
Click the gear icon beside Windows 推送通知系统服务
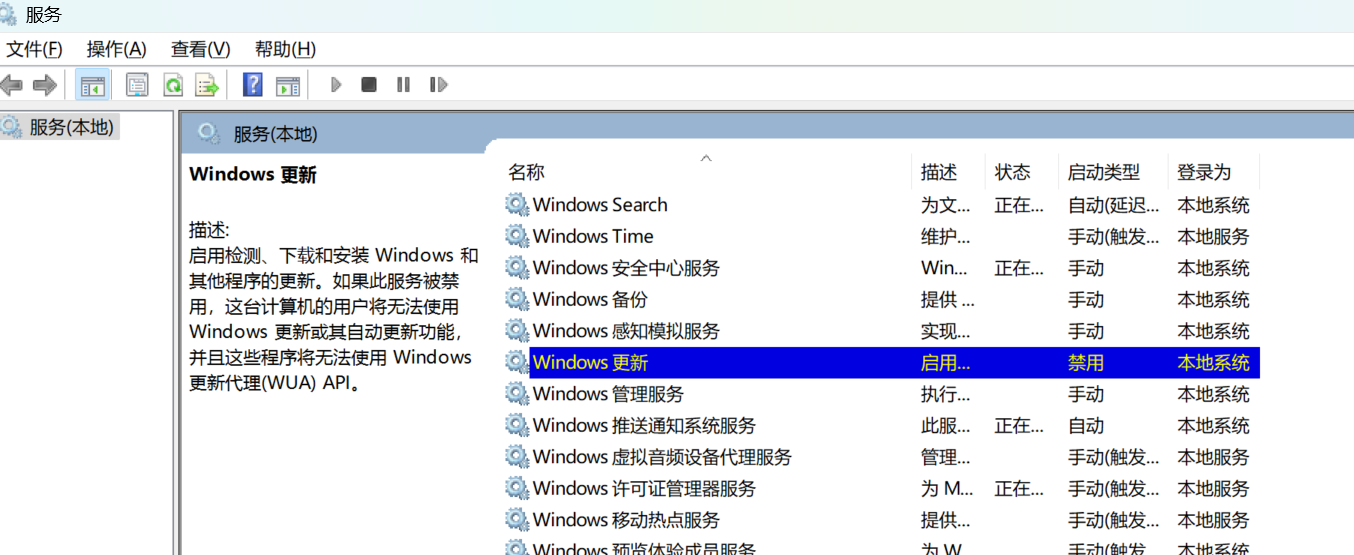pyautogui.click(x=516, y=425)
